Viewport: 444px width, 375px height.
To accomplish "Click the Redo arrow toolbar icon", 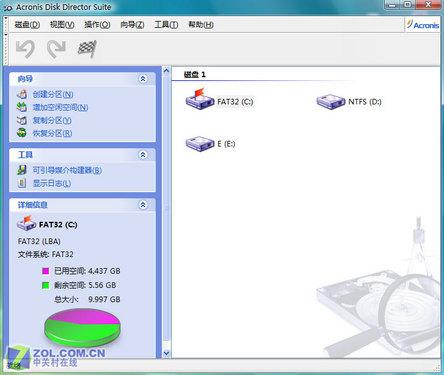I will click(56, 49).
